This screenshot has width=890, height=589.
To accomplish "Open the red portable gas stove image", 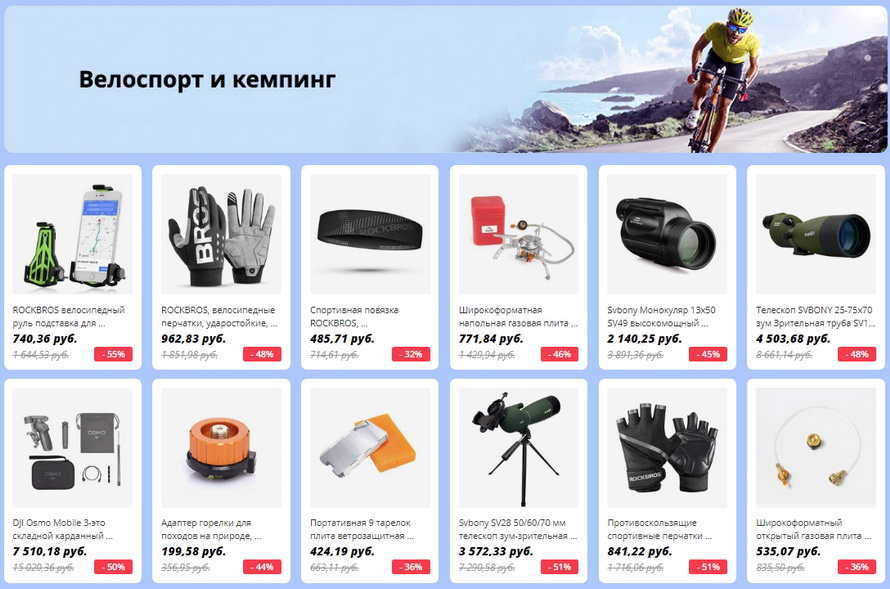I will (x=519, y=234).
